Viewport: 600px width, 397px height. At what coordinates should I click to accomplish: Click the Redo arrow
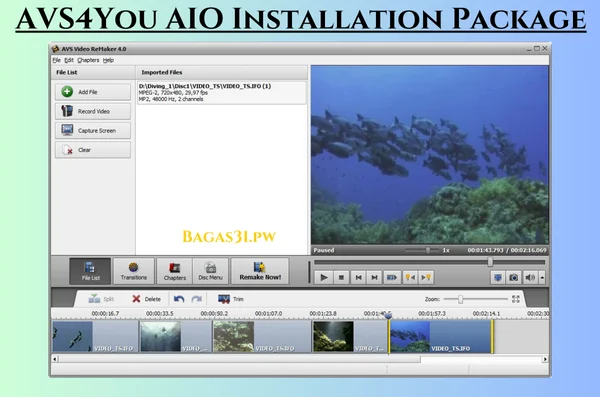pos(197,299)
